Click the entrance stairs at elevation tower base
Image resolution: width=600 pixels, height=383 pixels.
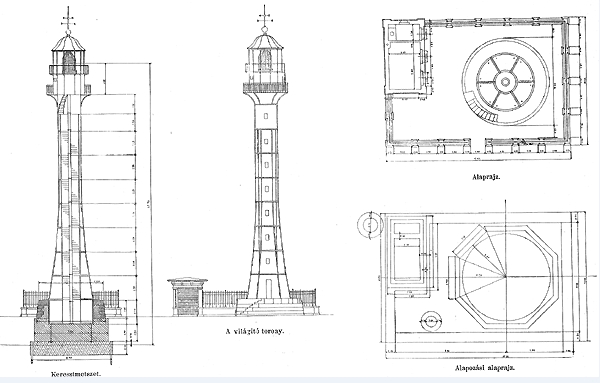click(x=269, y=307)
